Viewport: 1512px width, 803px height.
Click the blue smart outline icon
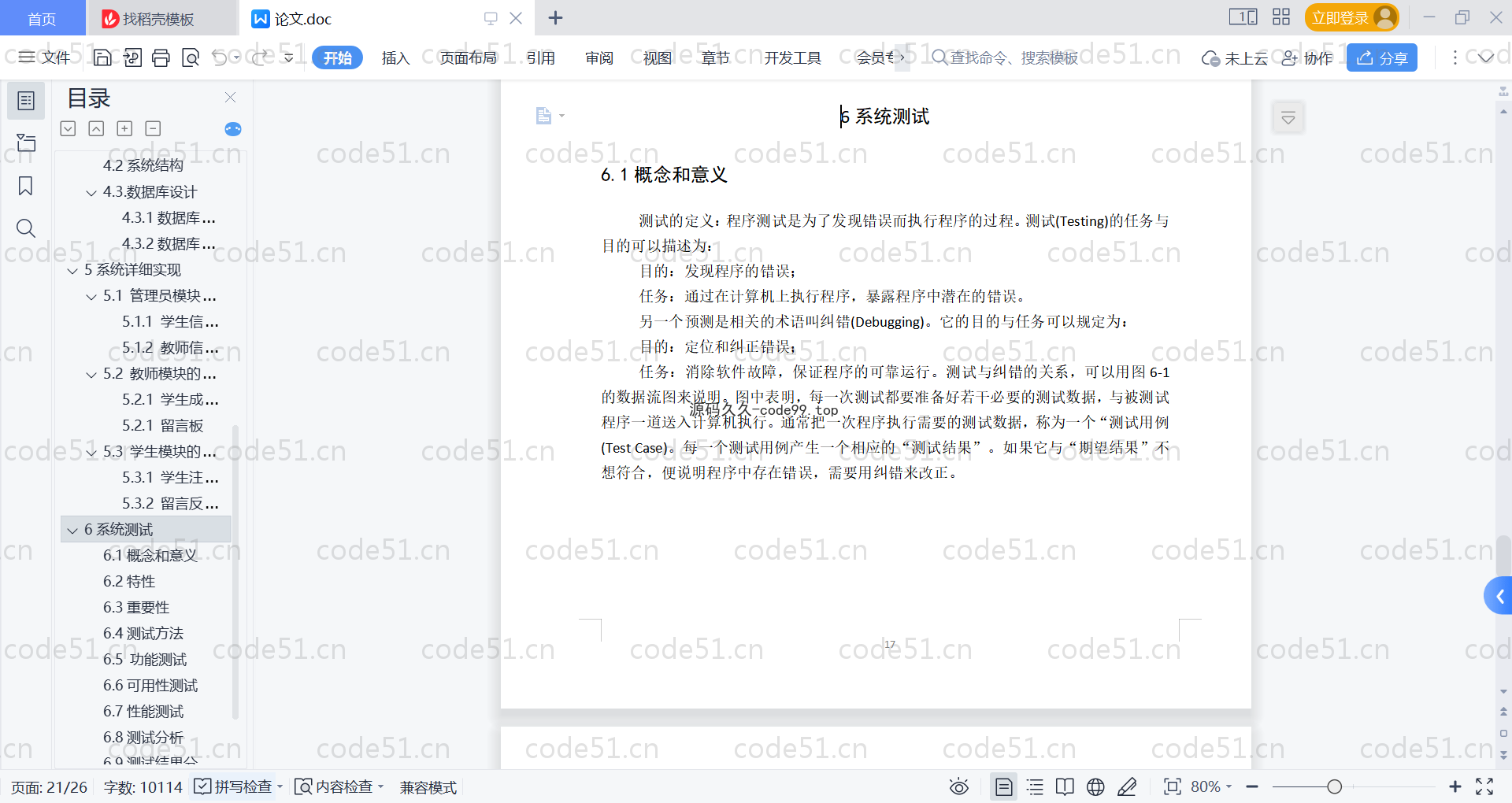tap(233, 129)
